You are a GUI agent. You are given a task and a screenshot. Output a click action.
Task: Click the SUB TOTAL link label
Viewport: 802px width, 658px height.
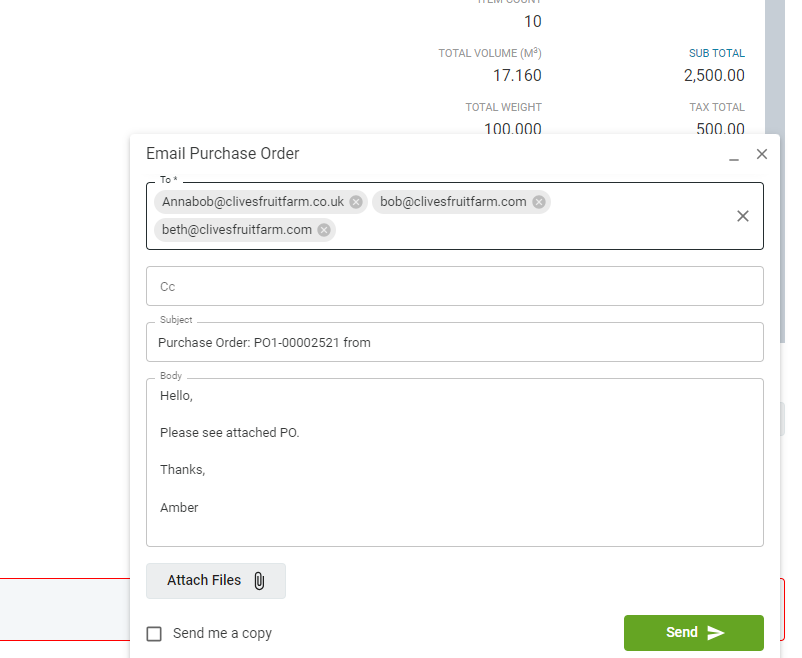click(717, 53)
